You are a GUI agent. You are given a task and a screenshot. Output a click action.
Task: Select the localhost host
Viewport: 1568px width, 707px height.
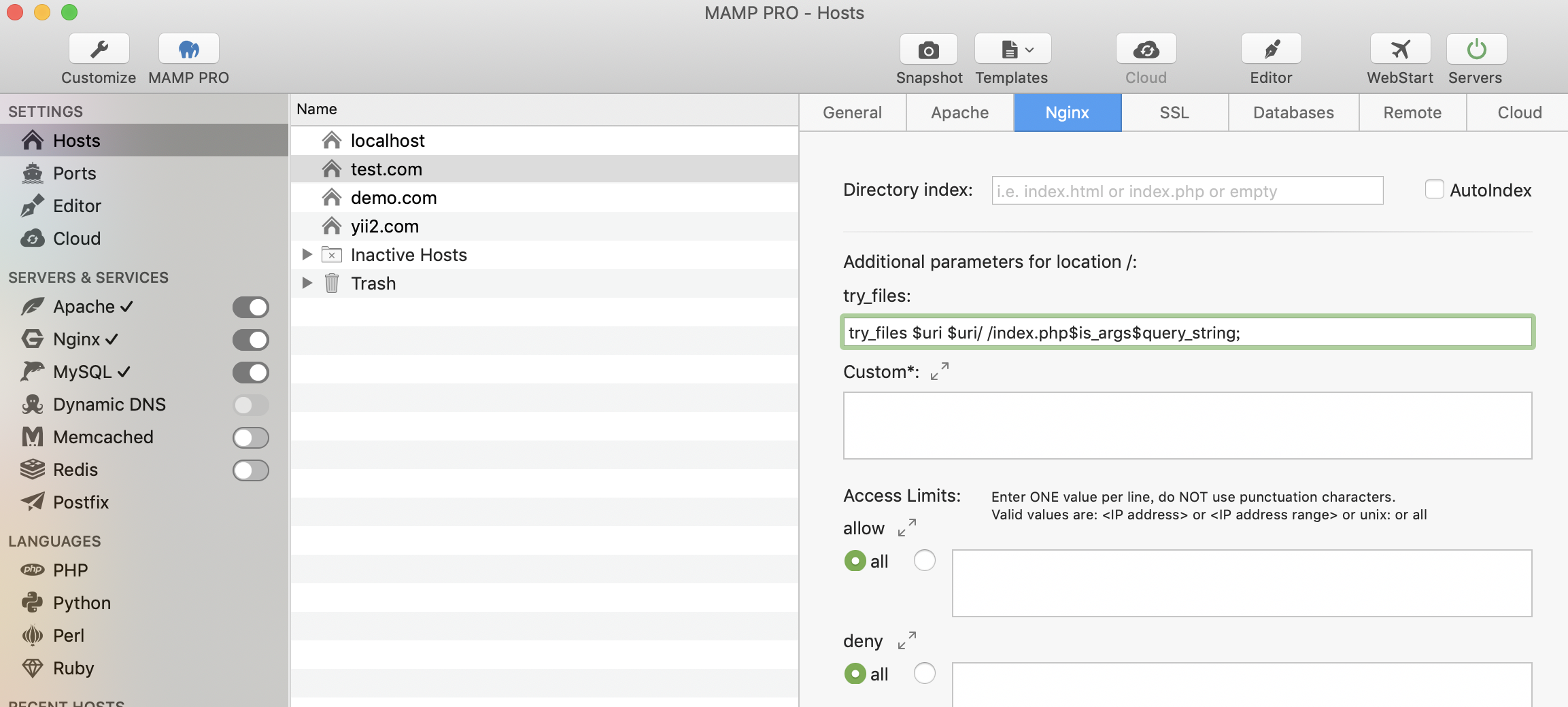pos(545,140)
